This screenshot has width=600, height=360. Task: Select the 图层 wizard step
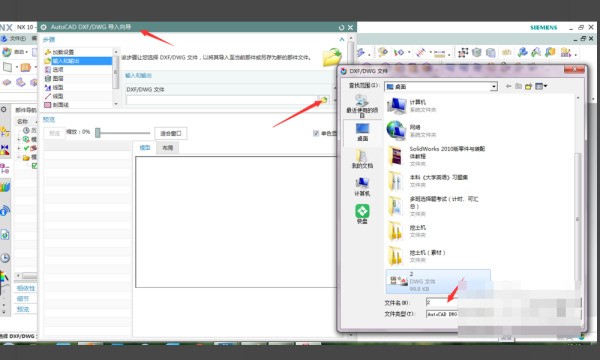click(58, 78)
